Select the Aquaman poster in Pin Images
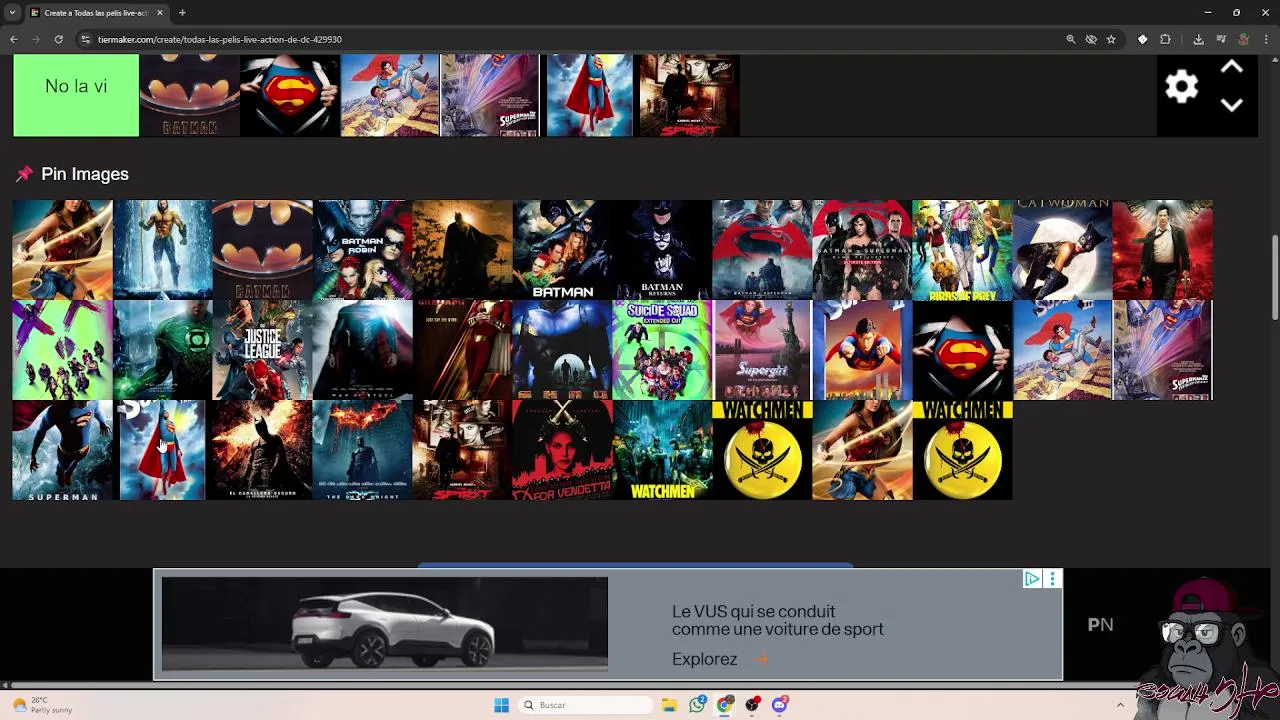Screen dimensions: 1280x720 [162, 250]
